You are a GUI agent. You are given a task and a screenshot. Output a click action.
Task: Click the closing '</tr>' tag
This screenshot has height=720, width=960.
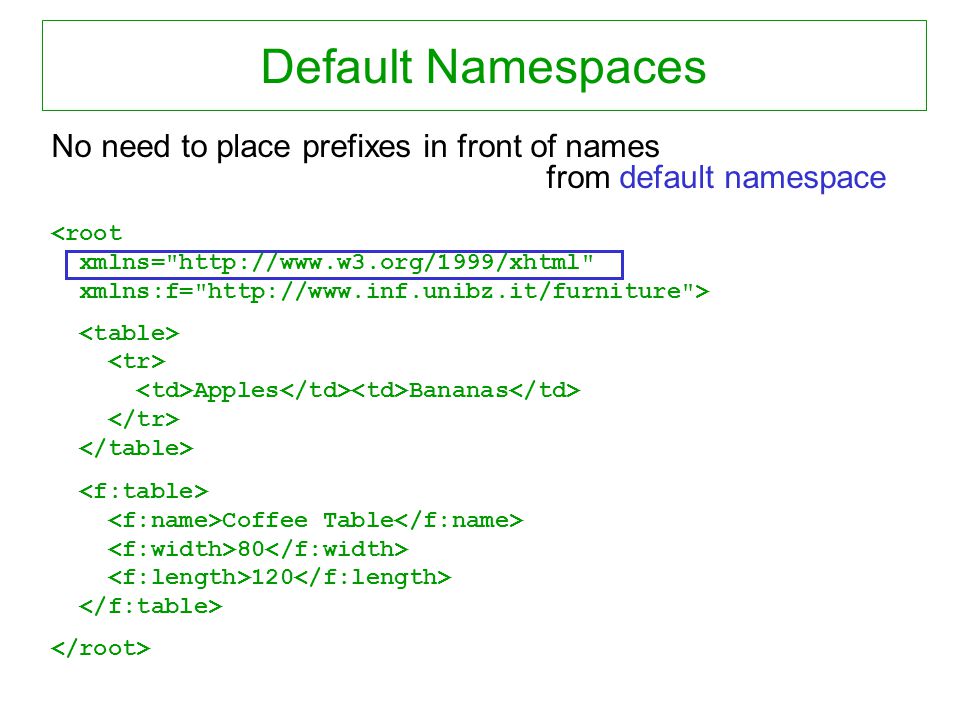(143, 419)
